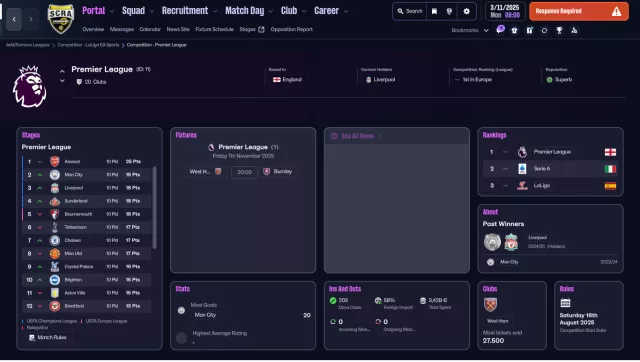The width and height of the screenshot is (640, 362).
Task: Open the Squad menu dropdown arrow
Action: (152, 11)
